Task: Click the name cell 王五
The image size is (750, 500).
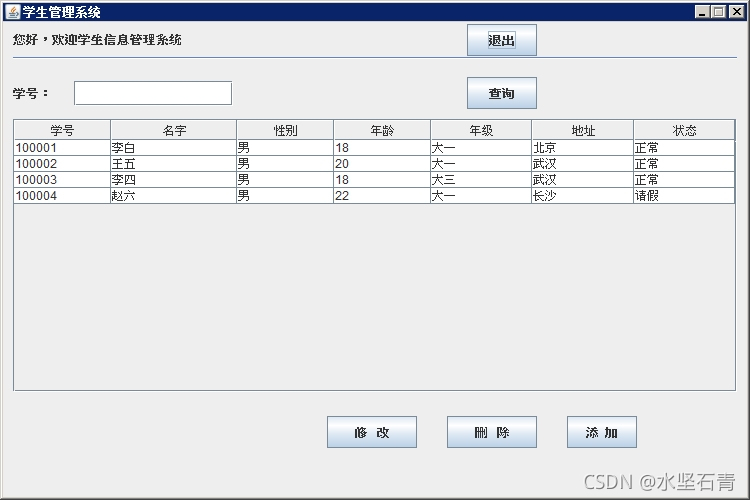Action: [174, 164]
